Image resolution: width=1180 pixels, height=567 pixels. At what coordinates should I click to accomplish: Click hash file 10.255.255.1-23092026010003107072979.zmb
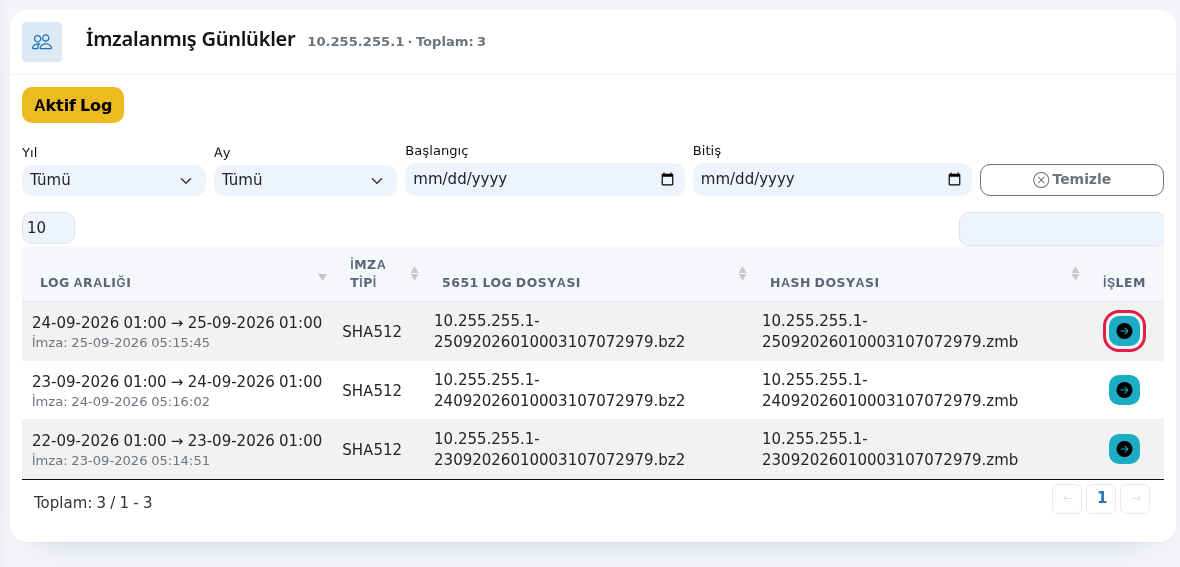(x=890, y=449)
